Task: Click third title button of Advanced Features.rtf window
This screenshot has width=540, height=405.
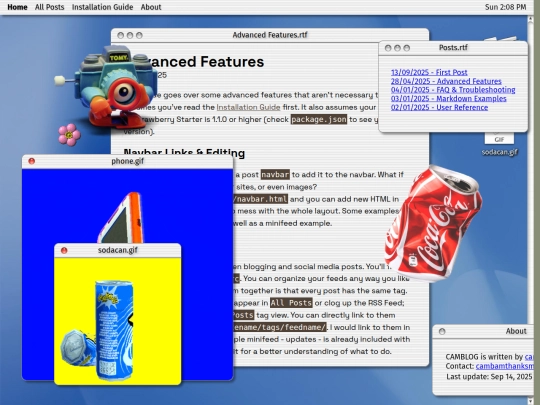Action: (x=139, y=35)
